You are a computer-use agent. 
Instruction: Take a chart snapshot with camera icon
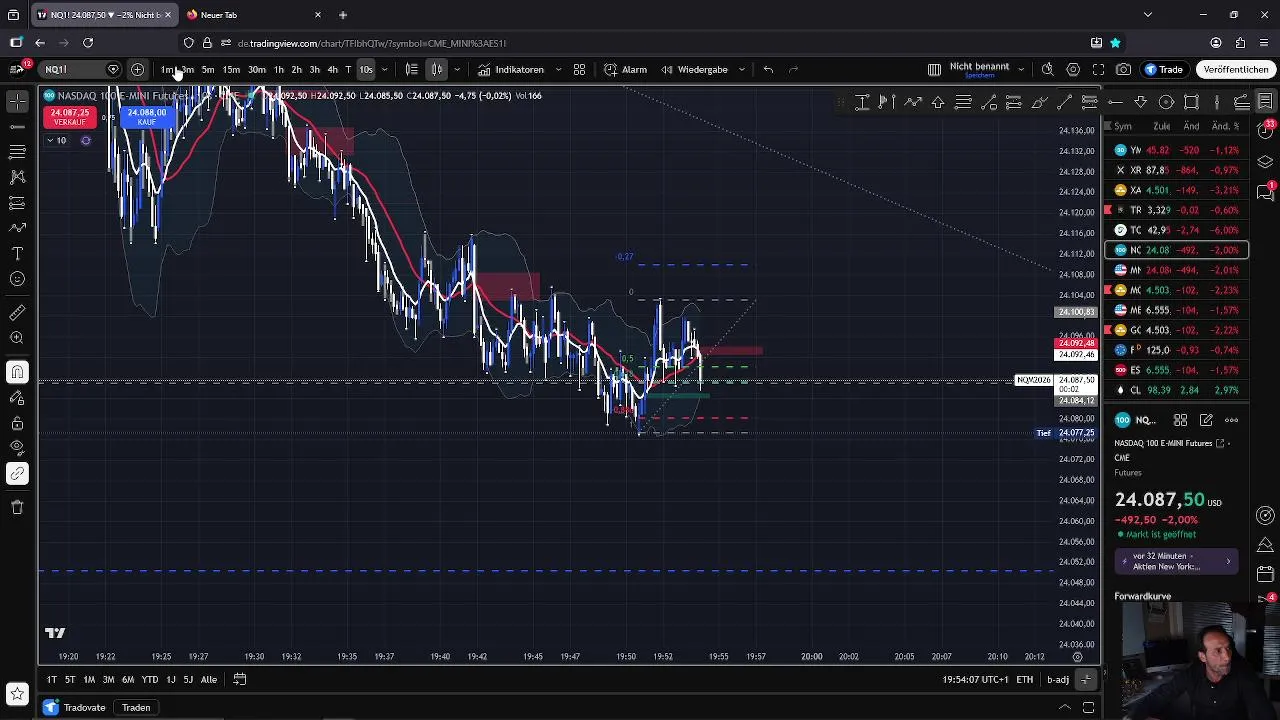click(1124, 69)
